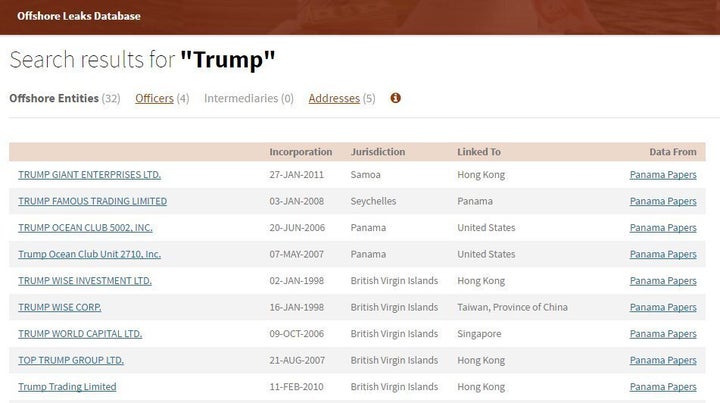Viewport: 720px width, 403px height.
Task: Click Panama Papers link for Trump World Capital
Action: (663, 334)
